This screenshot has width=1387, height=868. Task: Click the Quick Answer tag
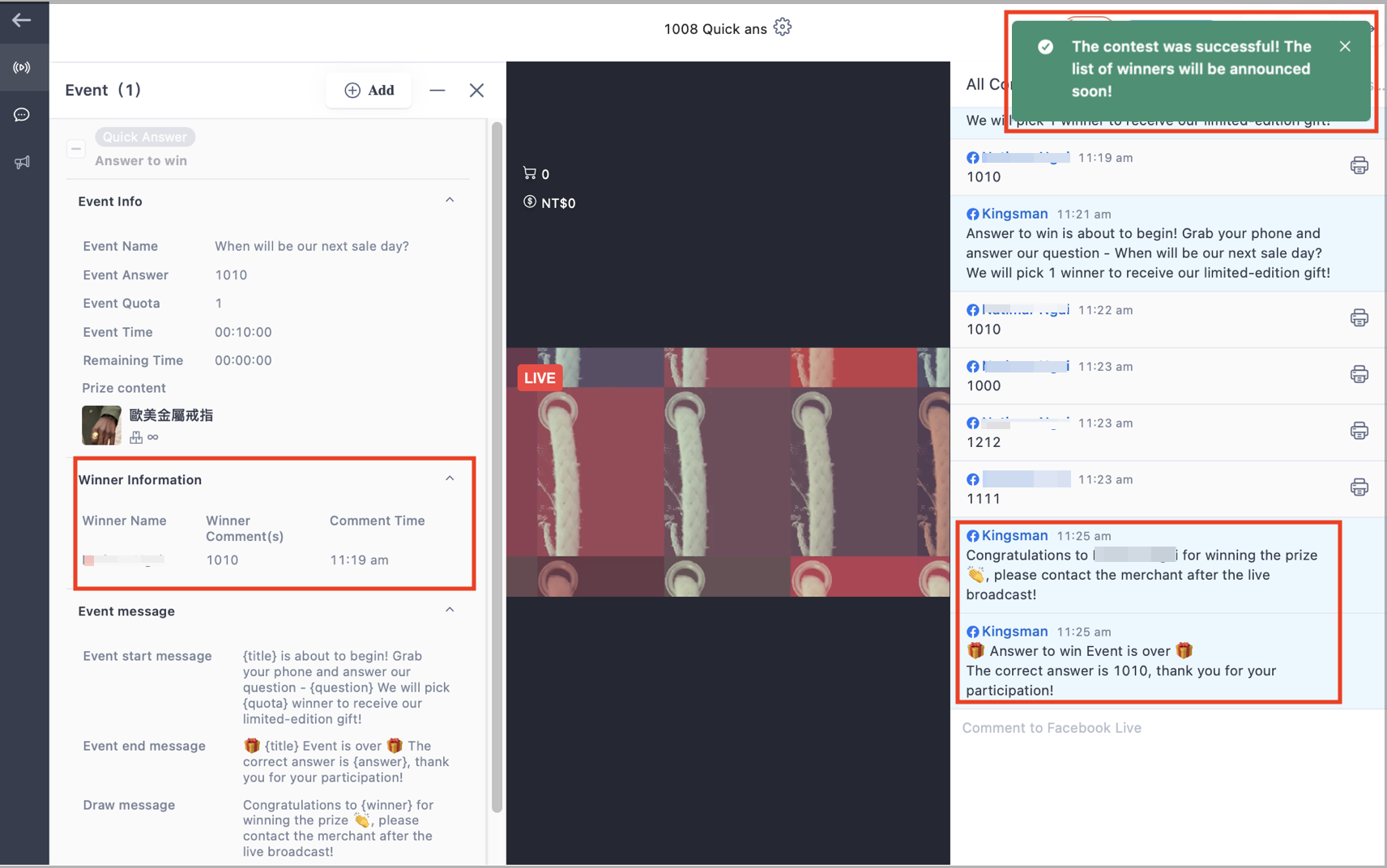(x=145, y=137)
